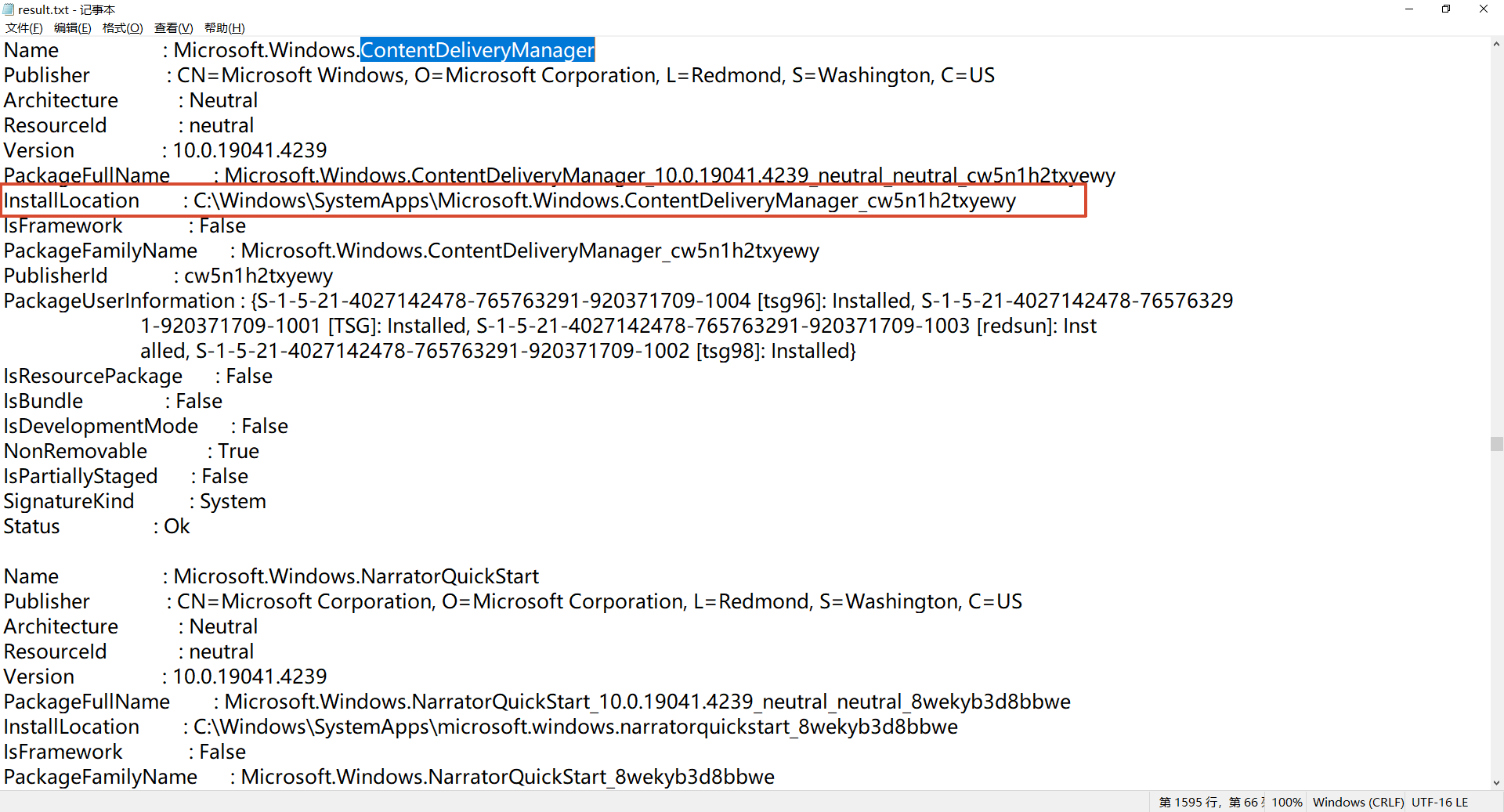
Task: Click the vertical scrollbar thumb
Action: [1496, 444]
